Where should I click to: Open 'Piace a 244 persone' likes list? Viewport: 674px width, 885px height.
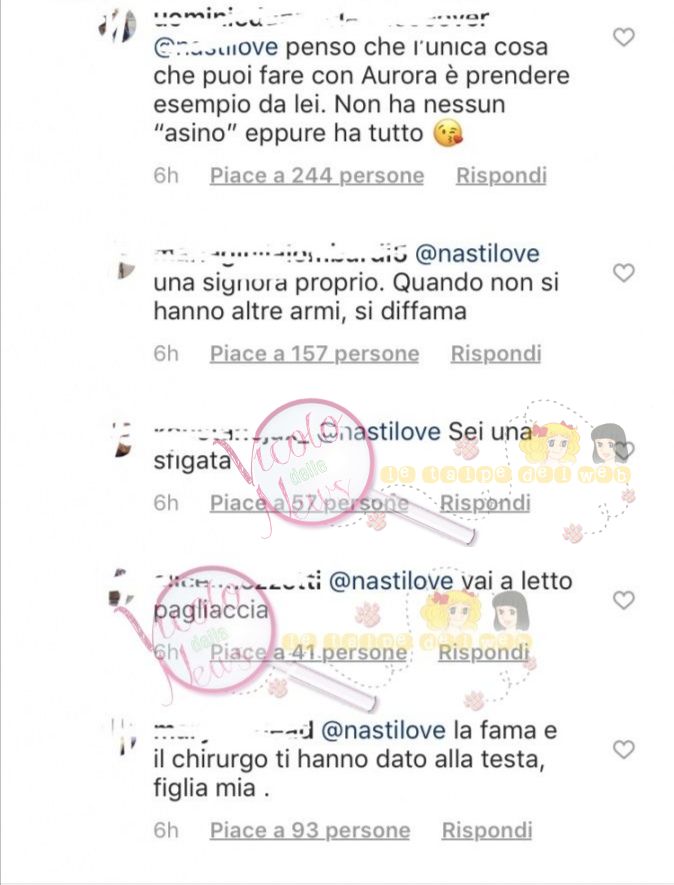(x=317, y=176)
